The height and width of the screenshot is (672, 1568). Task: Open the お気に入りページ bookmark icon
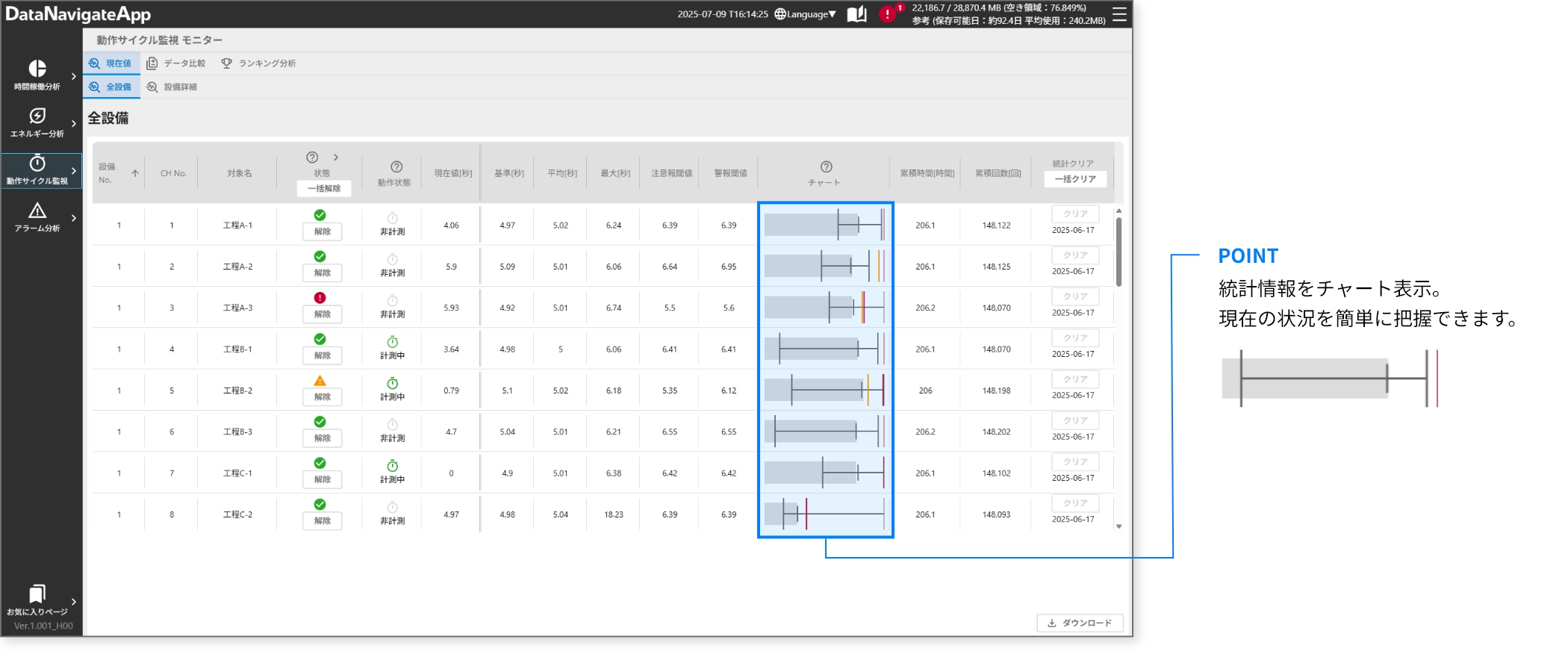click(37, 594)
